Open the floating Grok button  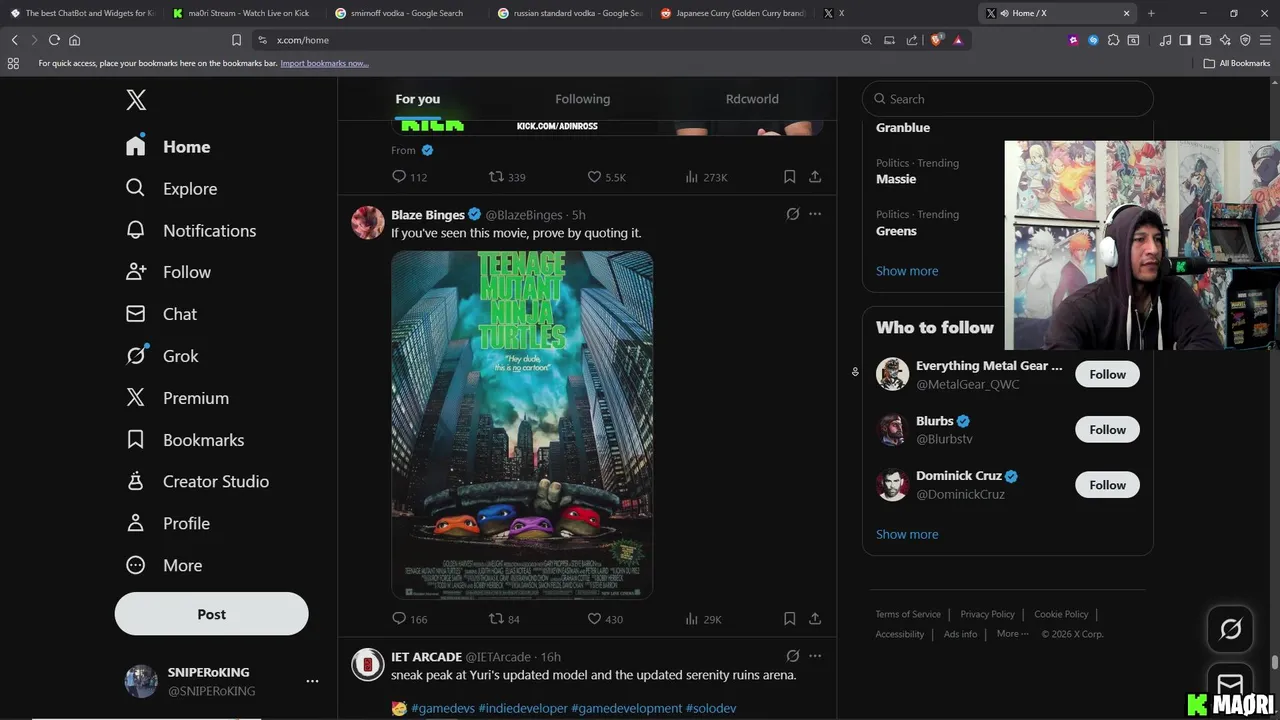click(1230, 629)
